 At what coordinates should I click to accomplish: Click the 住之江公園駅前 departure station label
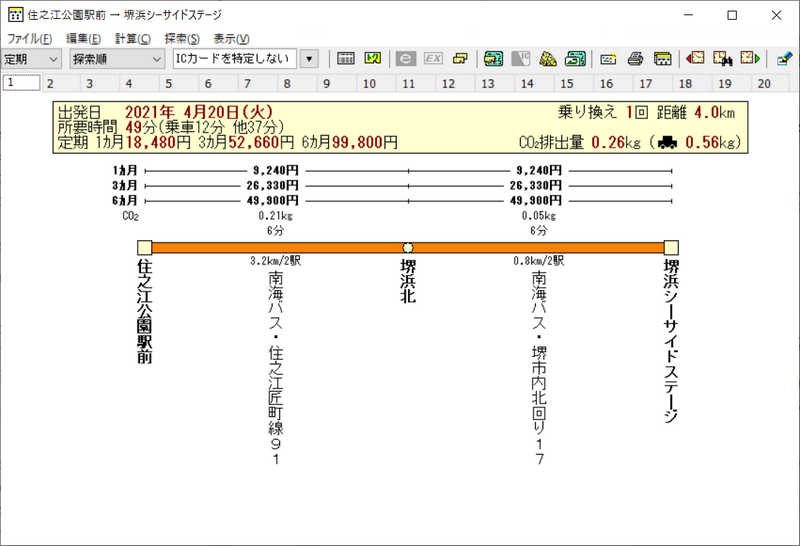144,311
